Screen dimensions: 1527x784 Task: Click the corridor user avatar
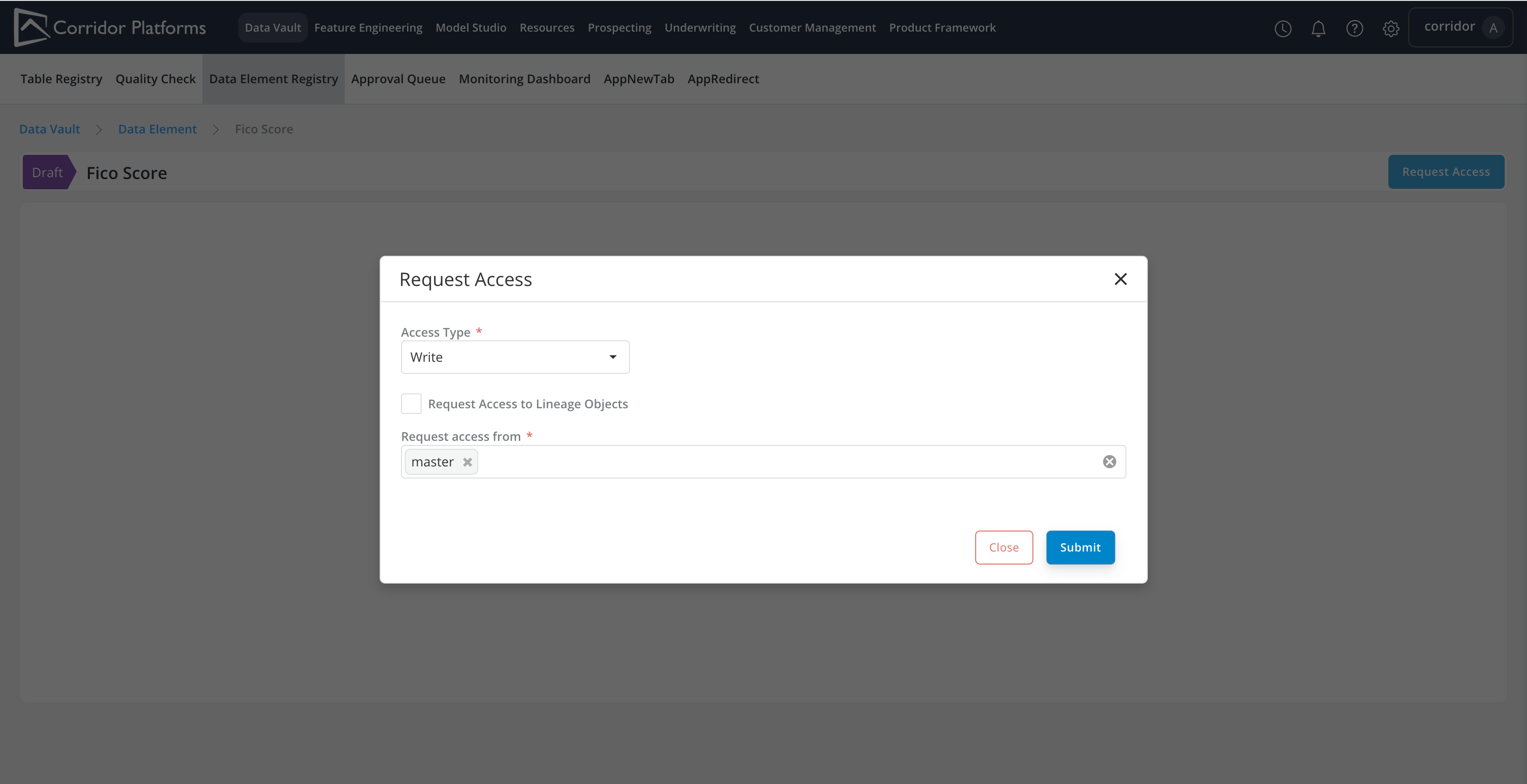(x=1493, y=28)
